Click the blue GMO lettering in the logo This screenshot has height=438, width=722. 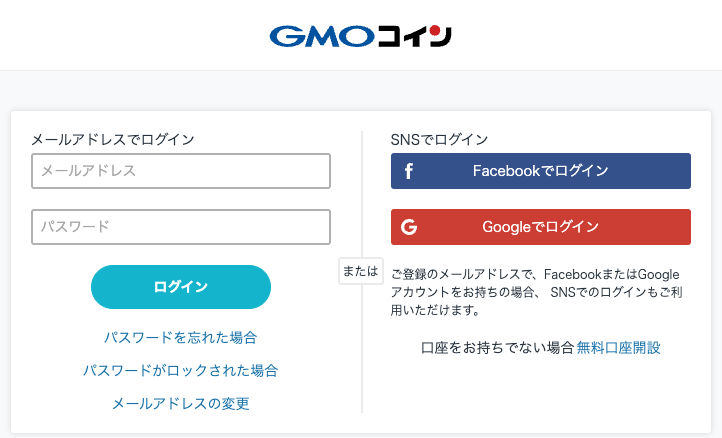point(322,36)
